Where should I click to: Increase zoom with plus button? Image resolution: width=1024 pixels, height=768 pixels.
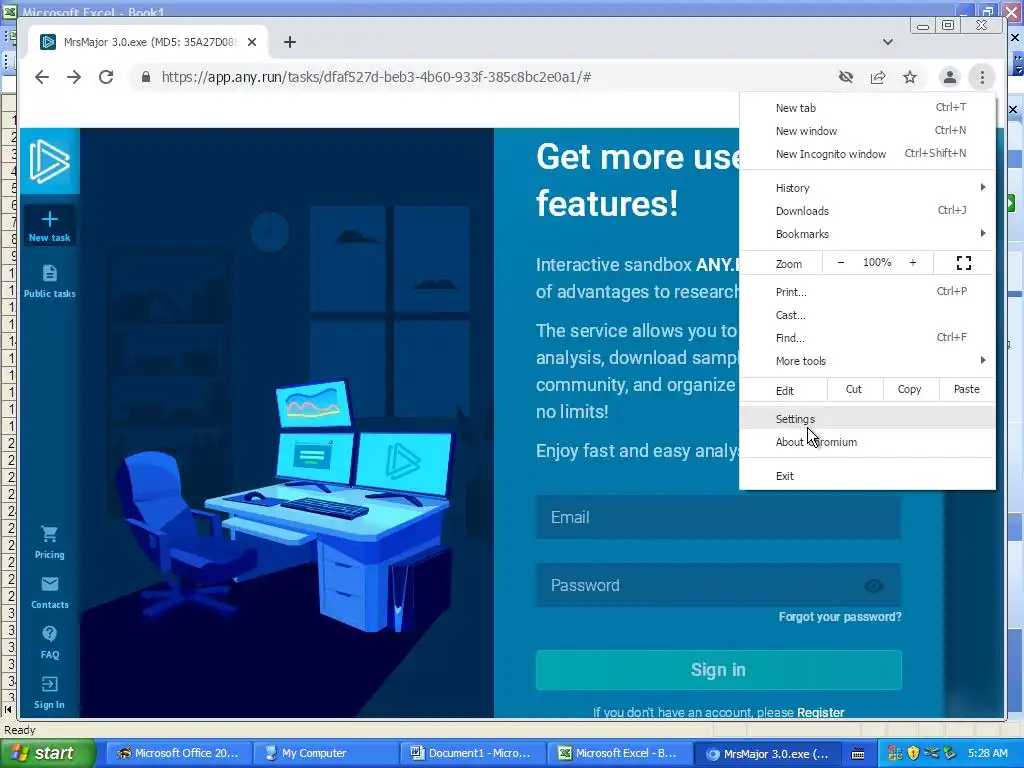tap(913, 263)
